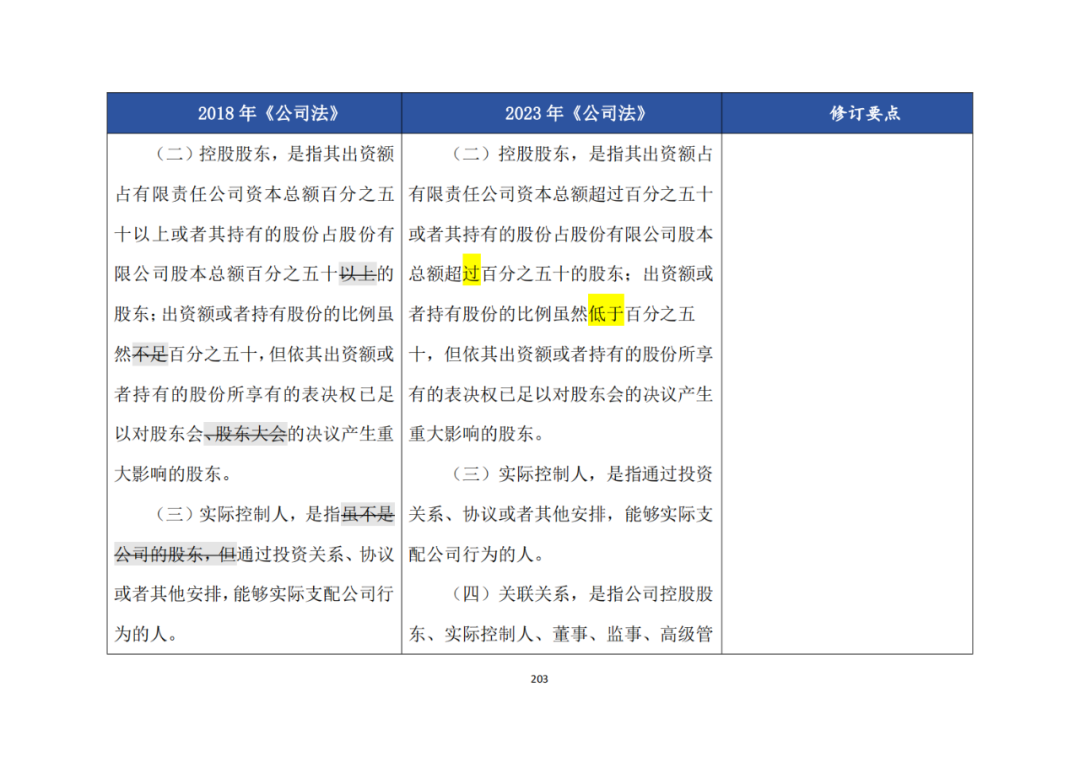This screenshot has height=763, width=1080.
Task: Click the text "限公司股本总额百分之五十" in the 2018 column
Action: pos(227,274)
